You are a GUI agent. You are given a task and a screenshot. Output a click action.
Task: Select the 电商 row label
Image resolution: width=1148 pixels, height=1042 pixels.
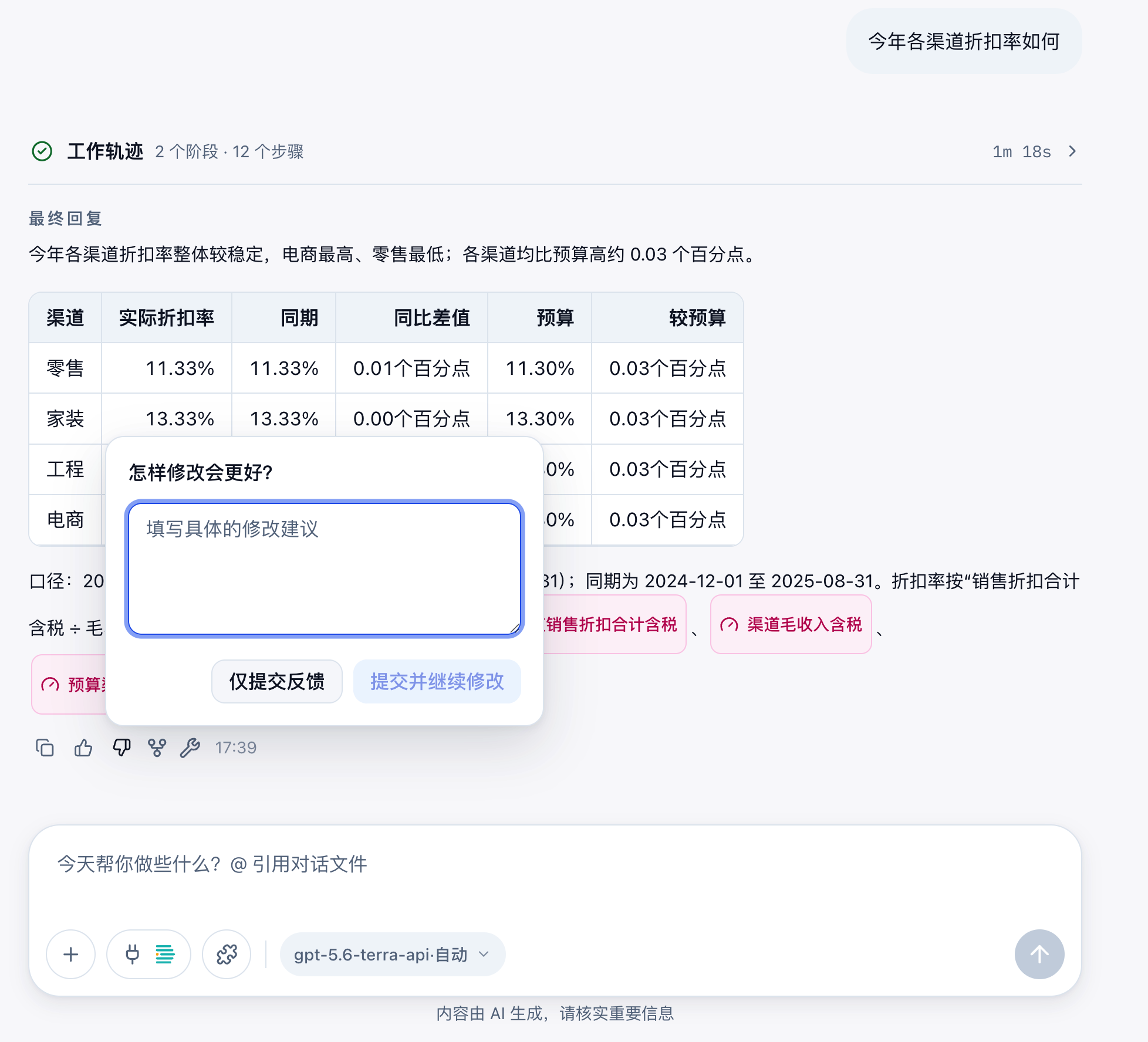[65, 519]
